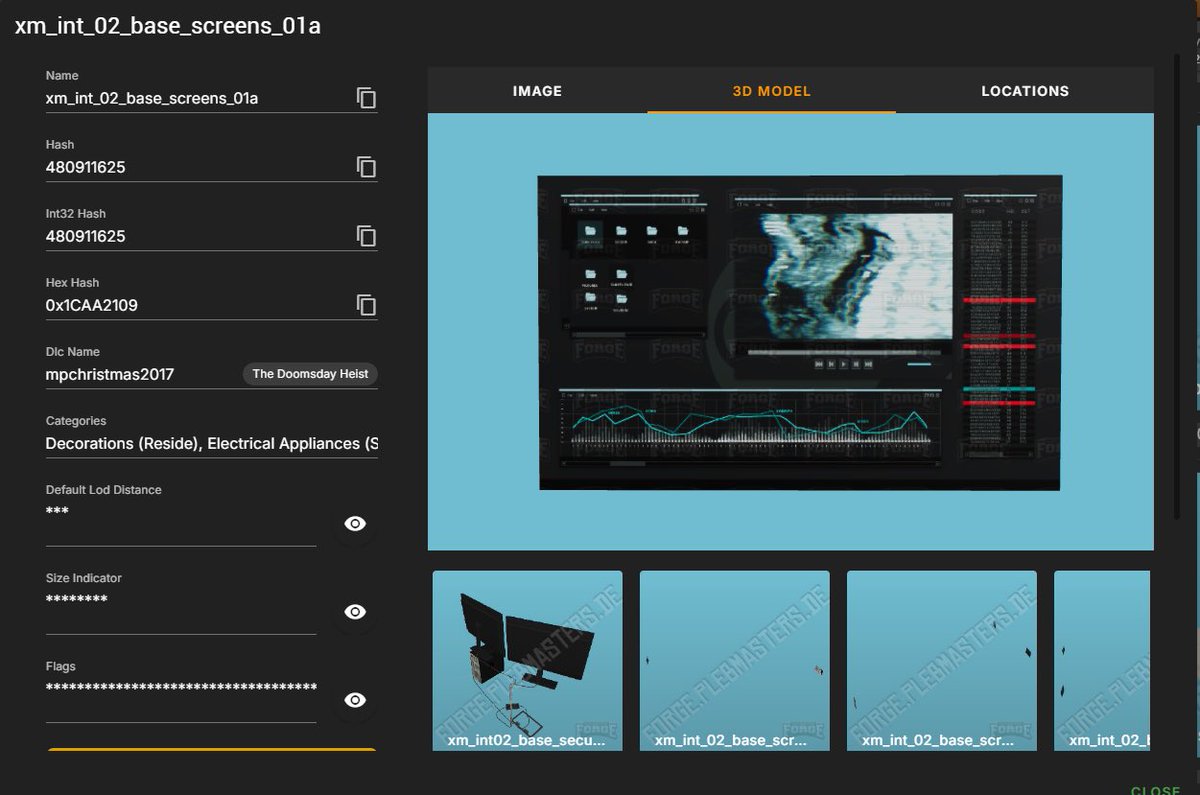Open the xm_int02_base_secu thumbnail
Screen dimensions: 1200x795
tap(527, 660)
